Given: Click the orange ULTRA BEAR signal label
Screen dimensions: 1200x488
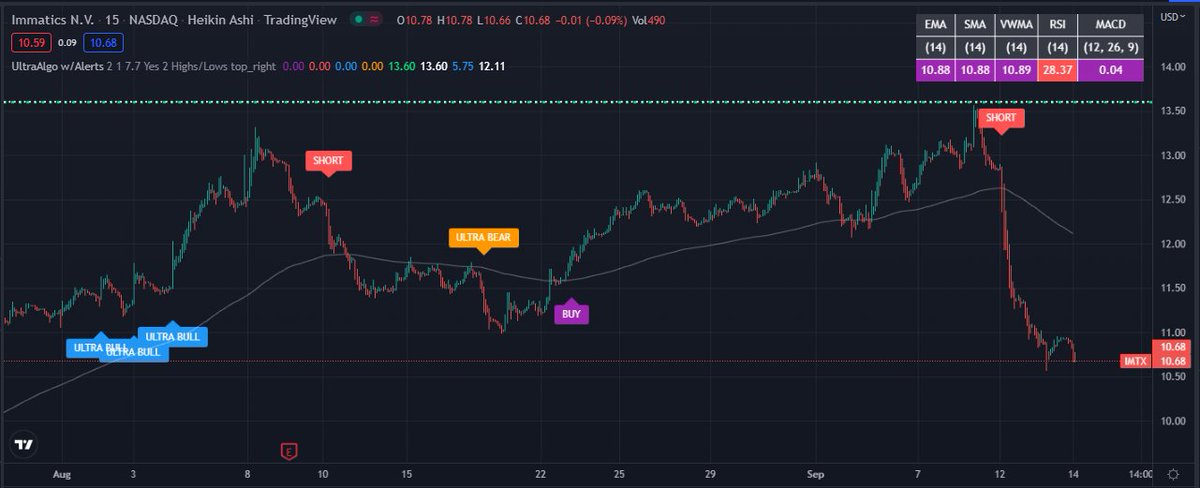Looking at the screenshot, I should [x=483, y=238].
